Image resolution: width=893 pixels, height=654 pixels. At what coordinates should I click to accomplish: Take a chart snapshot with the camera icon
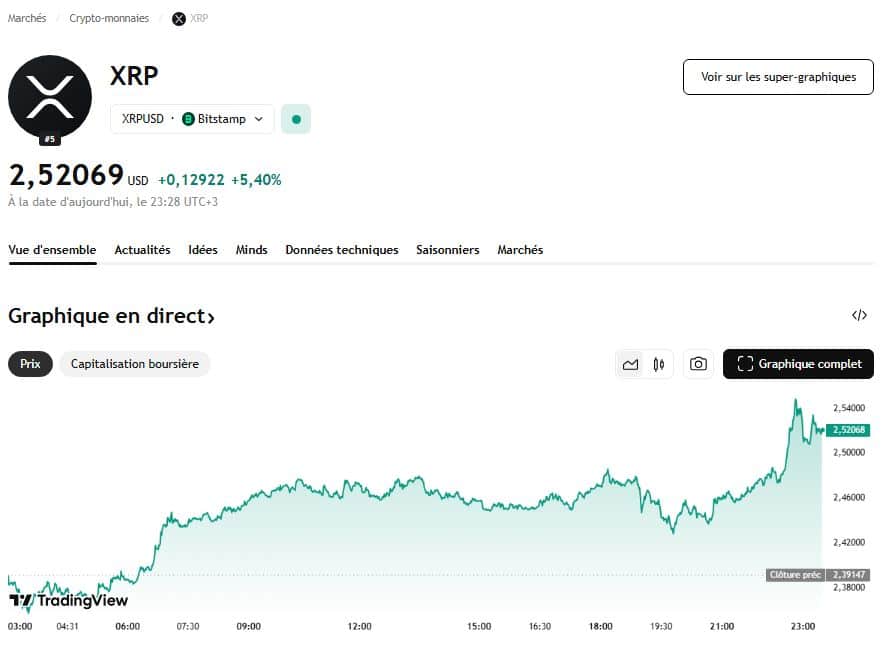pyautogui.click(x=698, y=364)
